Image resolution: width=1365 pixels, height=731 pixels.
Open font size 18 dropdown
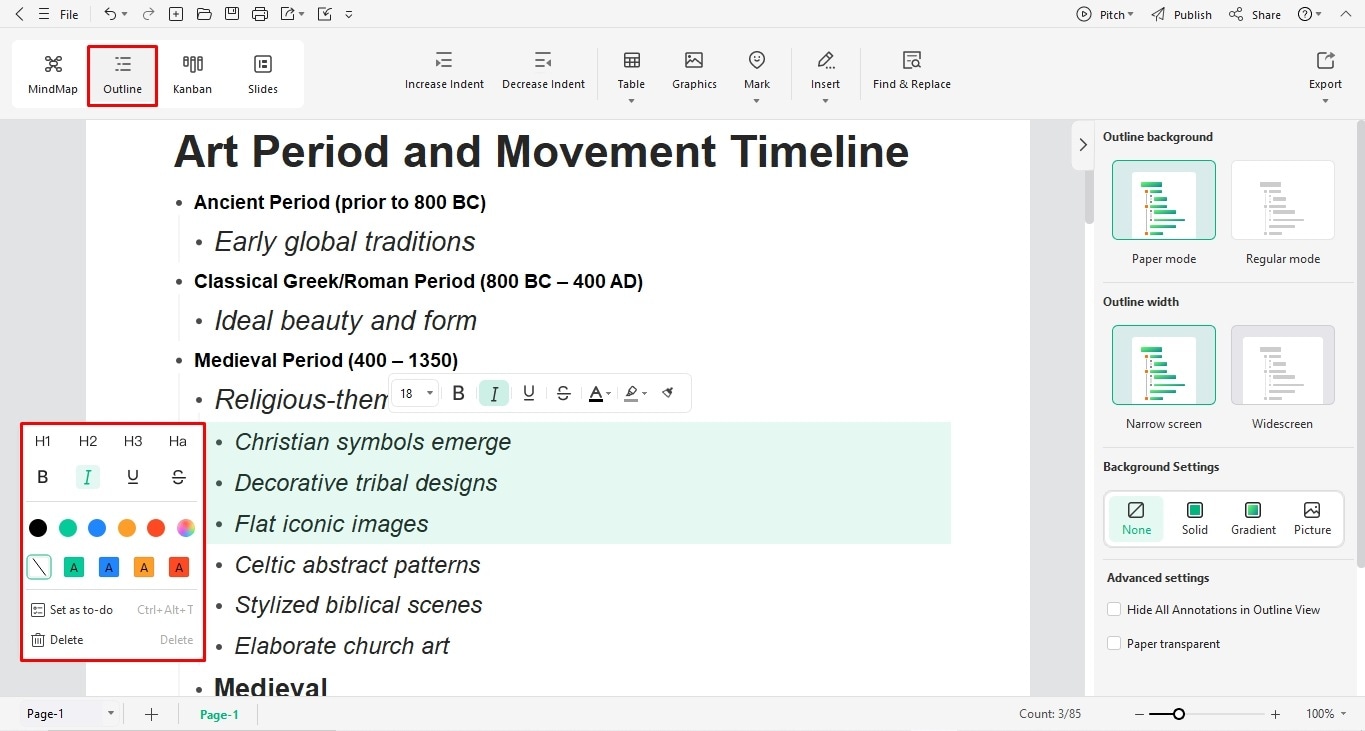[x=417, y=393]
